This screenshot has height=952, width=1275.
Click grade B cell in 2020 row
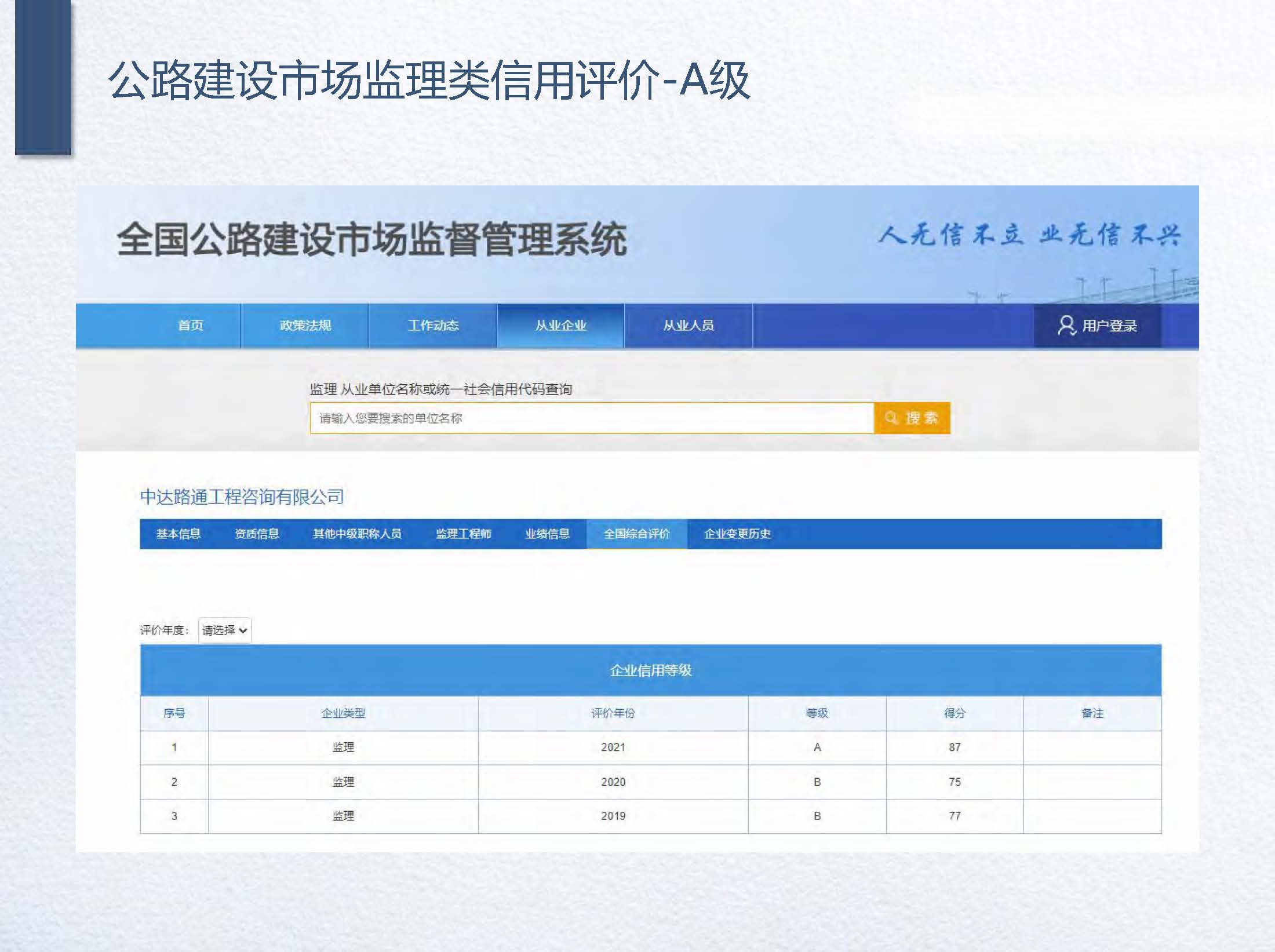[817, 782]
